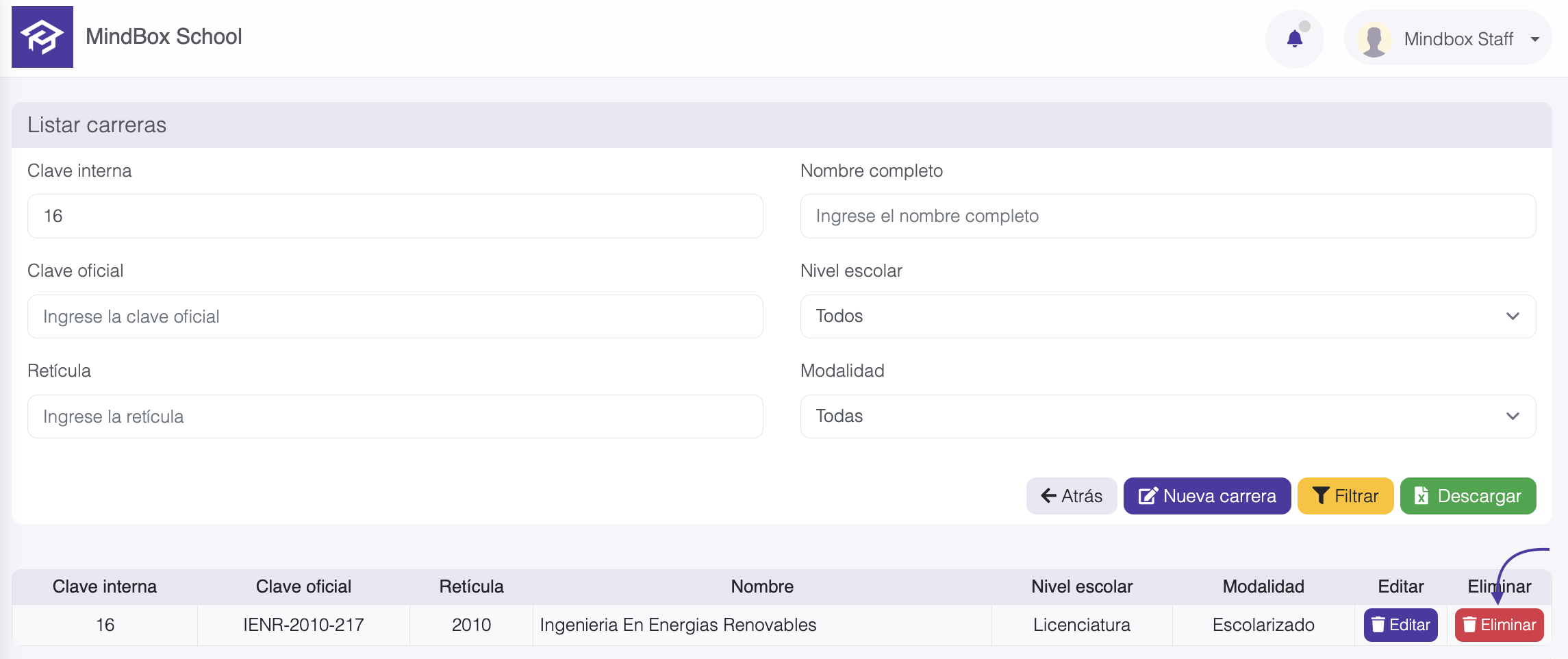Create a Nueva carrera
Viewport: 1568px width, 659px height.
coord(1206,495)
